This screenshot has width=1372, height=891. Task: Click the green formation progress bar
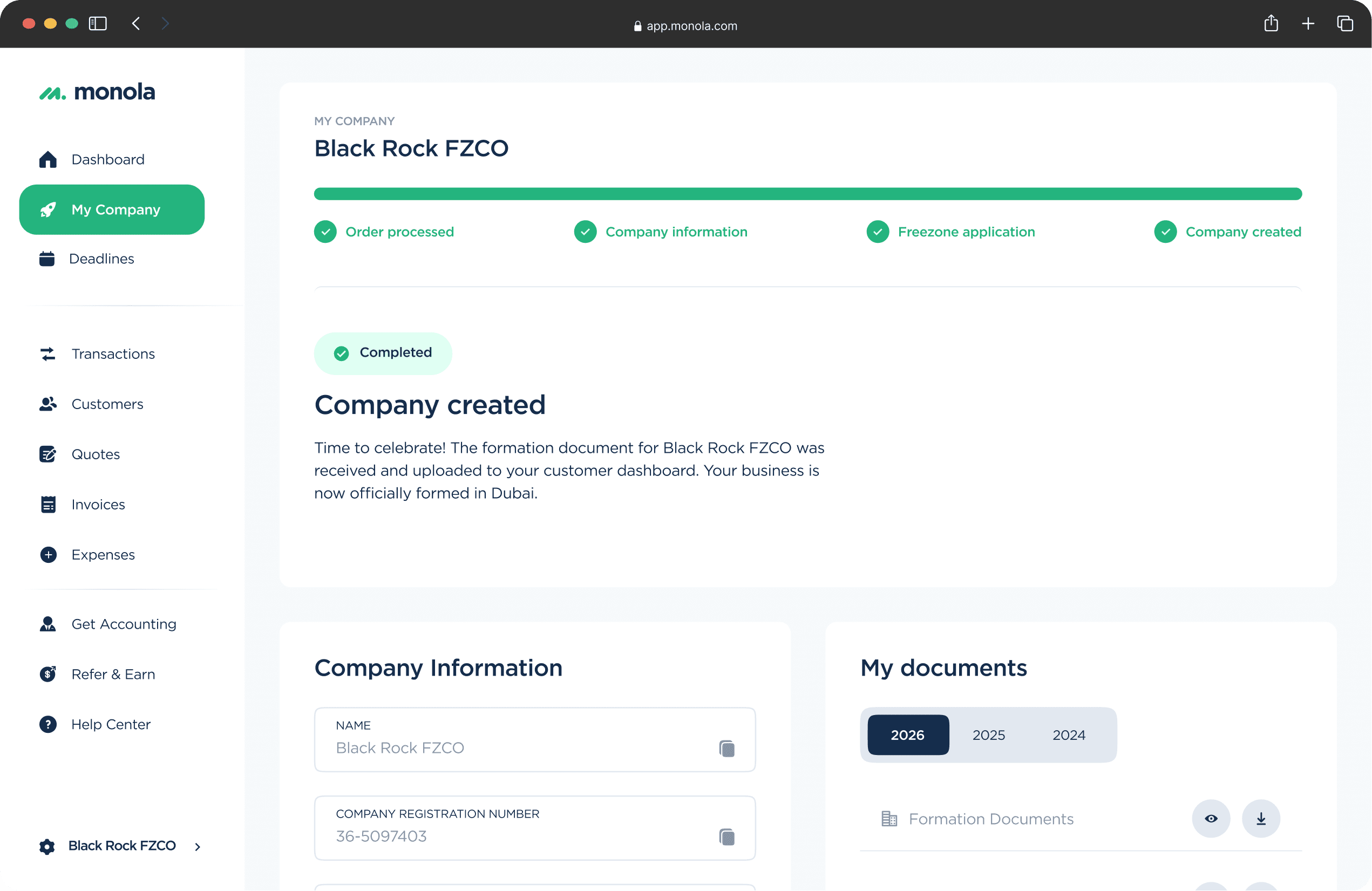pyautogui.click(x=807, y=194)
